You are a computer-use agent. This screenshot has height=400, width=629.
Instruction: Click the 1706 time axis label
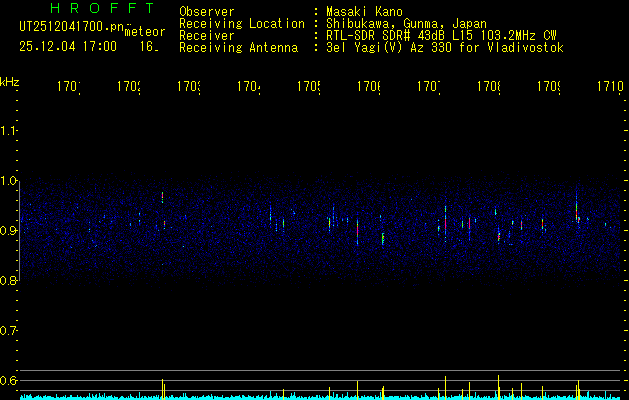[369, 86]
